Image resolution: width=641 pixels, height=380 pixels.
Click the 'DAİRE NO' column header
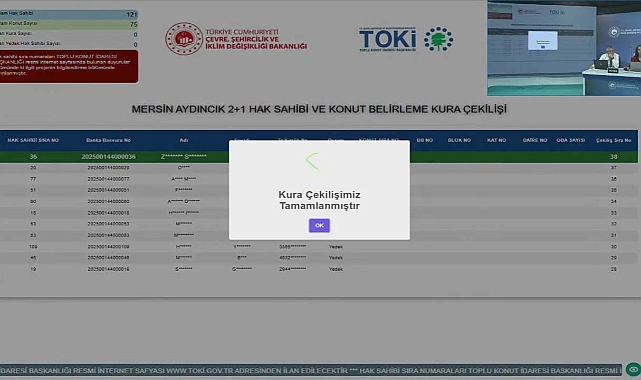(x=535, y=140)
